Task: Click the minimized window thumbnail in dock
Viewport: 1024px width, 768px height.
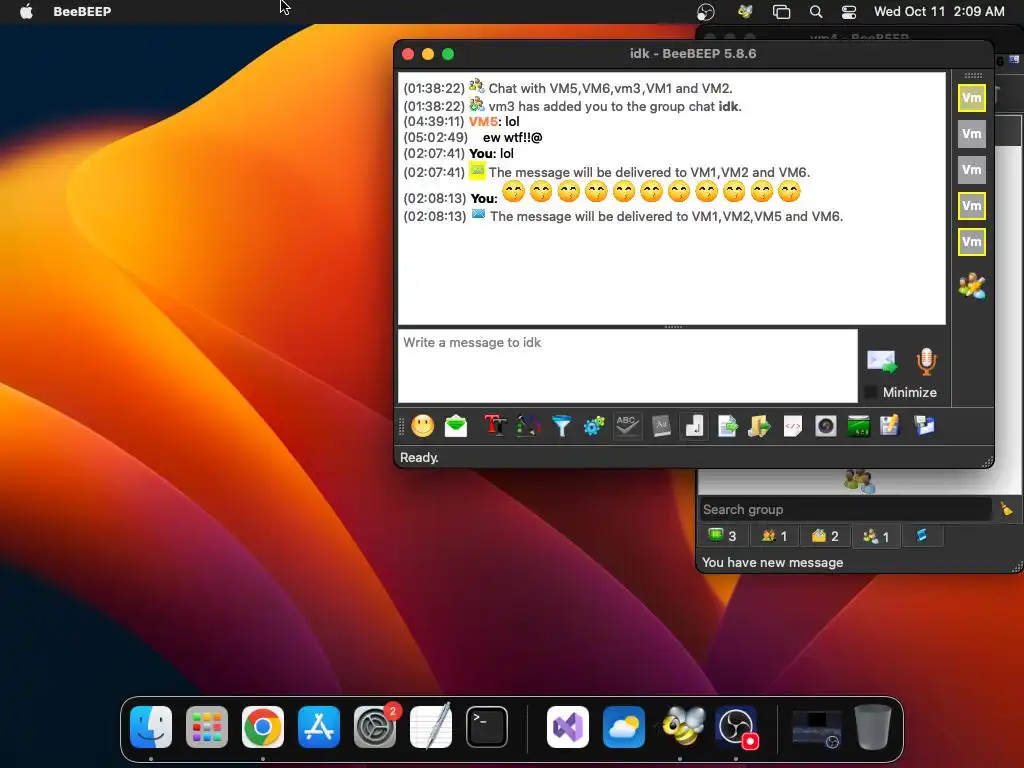Action: 816,728
